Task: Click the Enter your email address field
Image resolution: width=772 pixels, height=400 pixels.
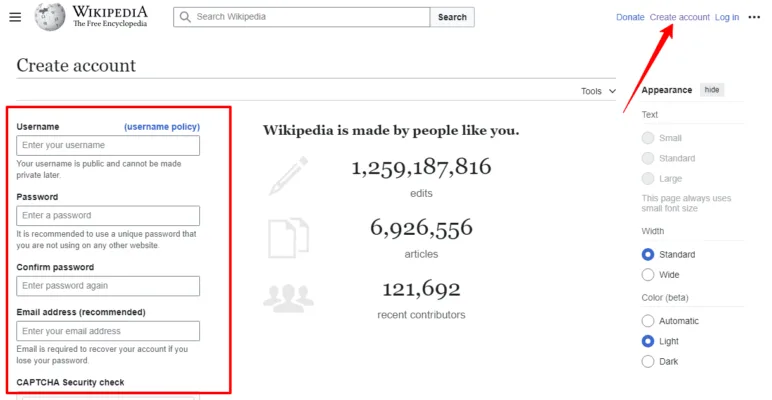Action: 108,331
